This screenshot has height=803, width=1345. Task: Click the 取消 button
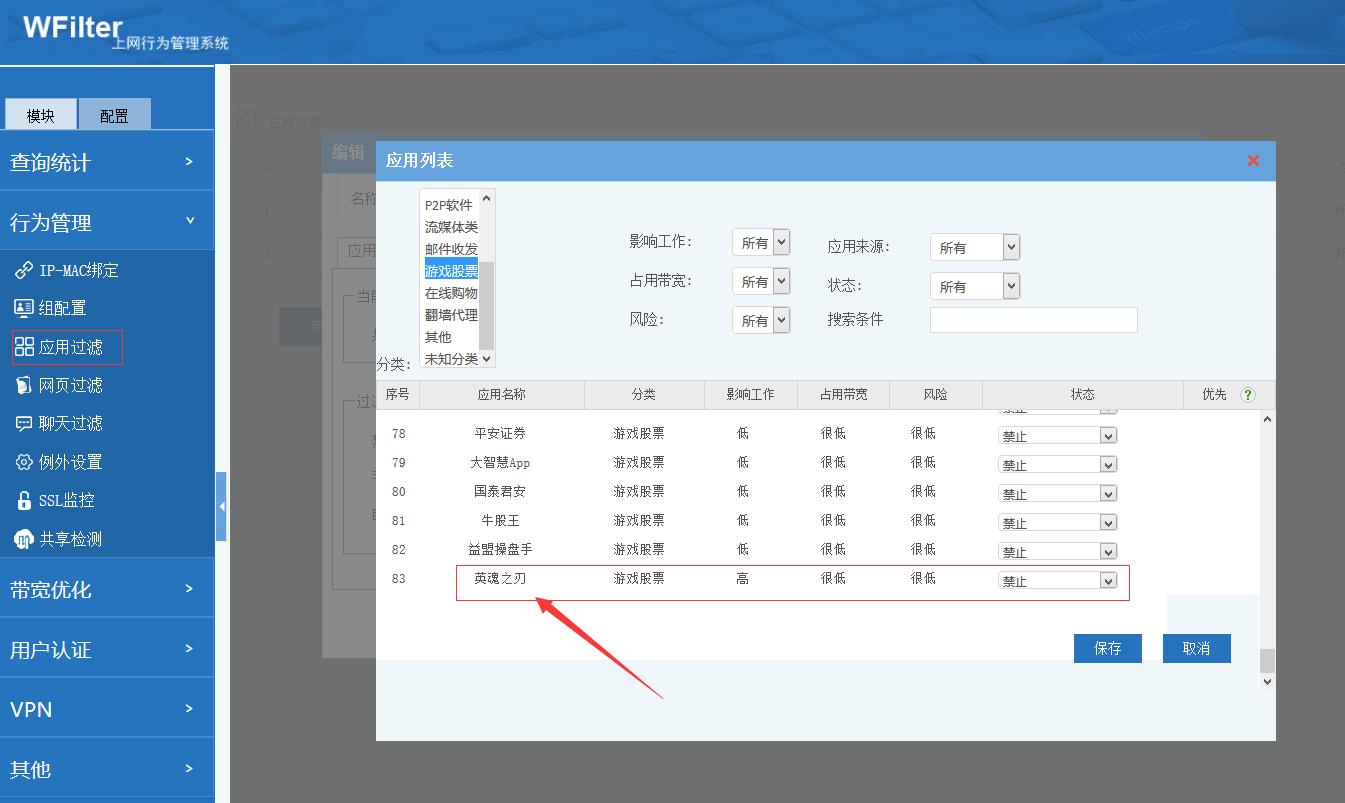pos(1196,648)
